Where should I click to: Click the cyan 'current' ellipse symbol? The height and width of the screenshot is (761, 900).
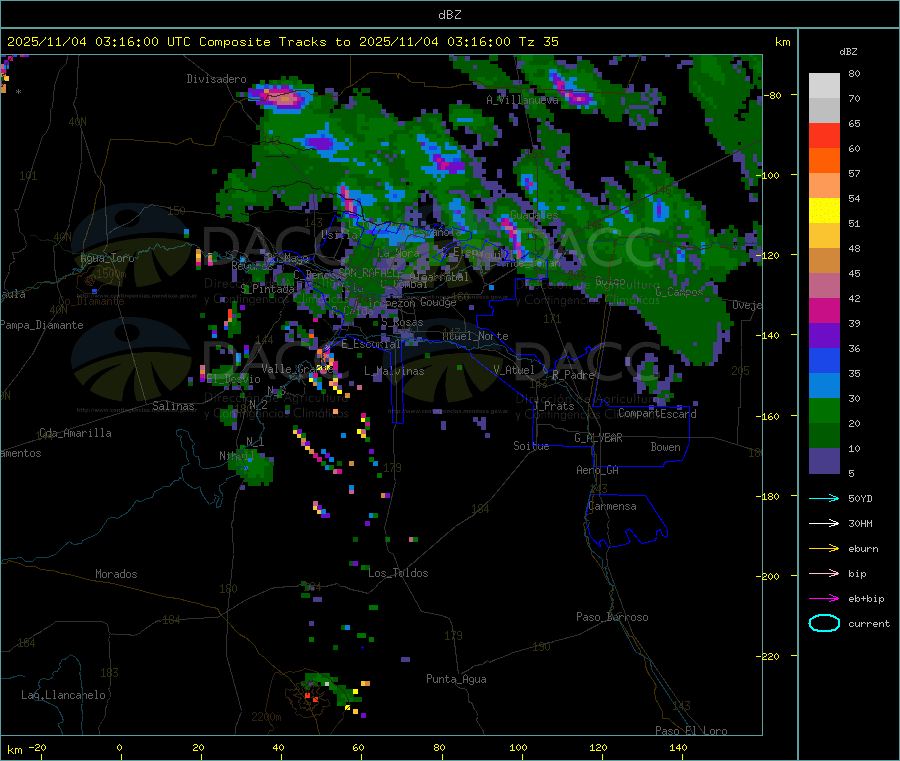coord(824,623)
